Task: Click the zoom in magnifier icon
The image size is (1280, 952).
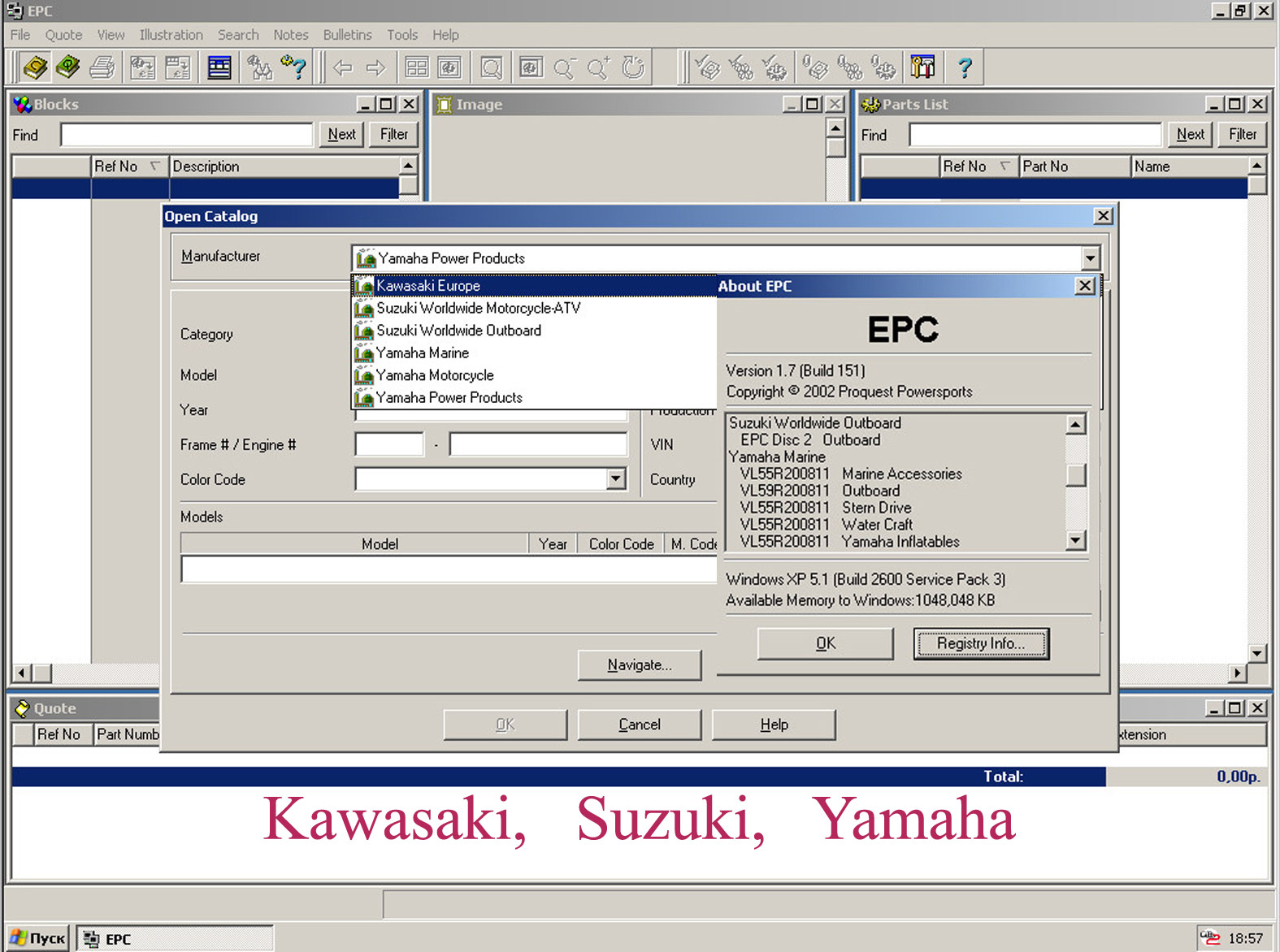Action: coord(599,67)
